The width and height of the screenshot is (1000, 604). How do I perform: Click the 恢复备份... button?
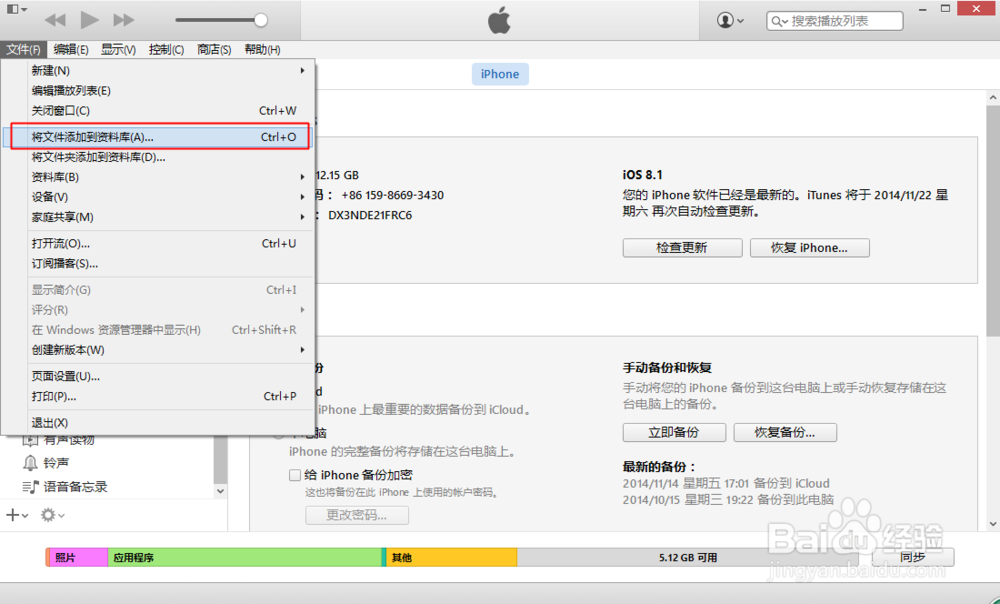[785, 432]
